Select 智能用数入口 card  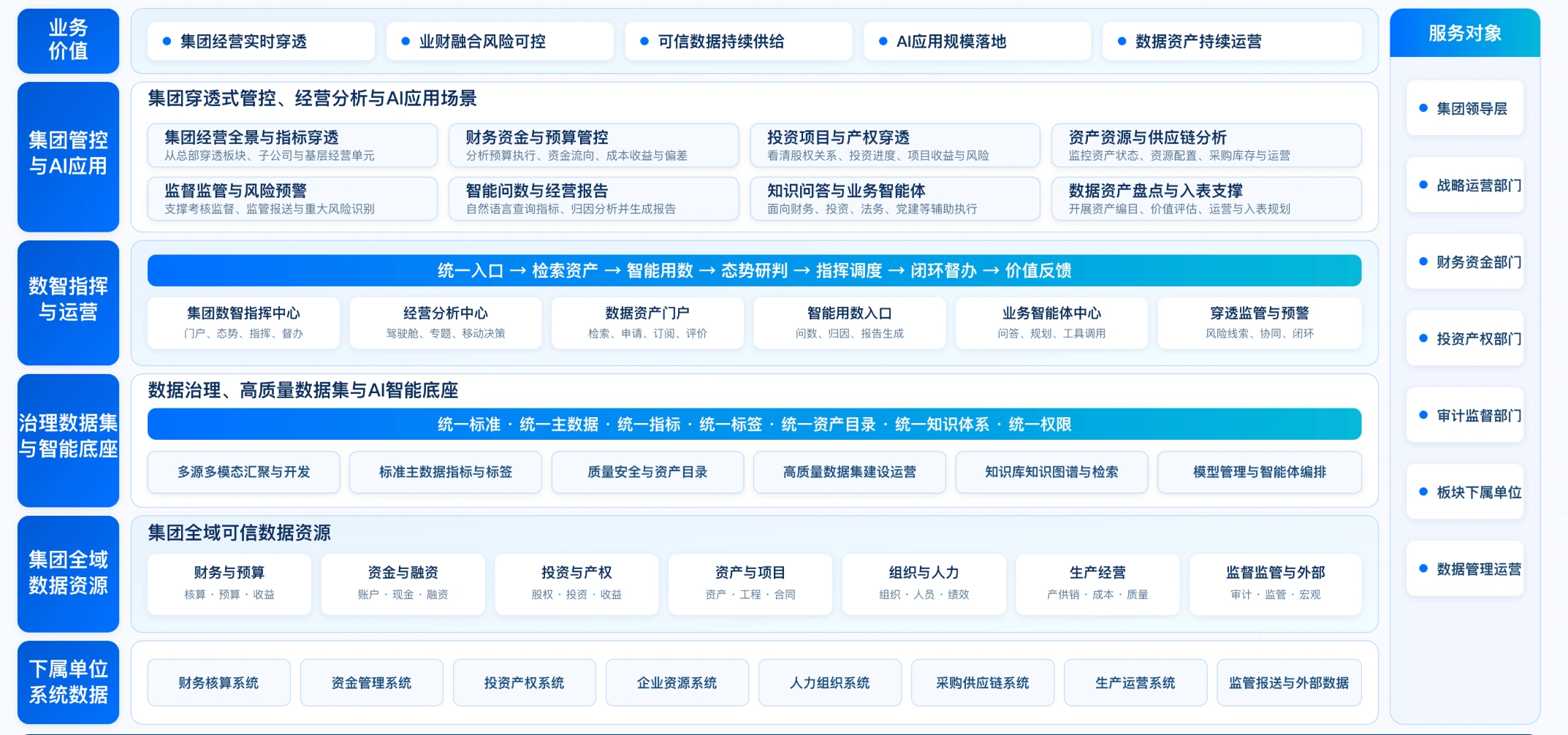tap(850, 322)
